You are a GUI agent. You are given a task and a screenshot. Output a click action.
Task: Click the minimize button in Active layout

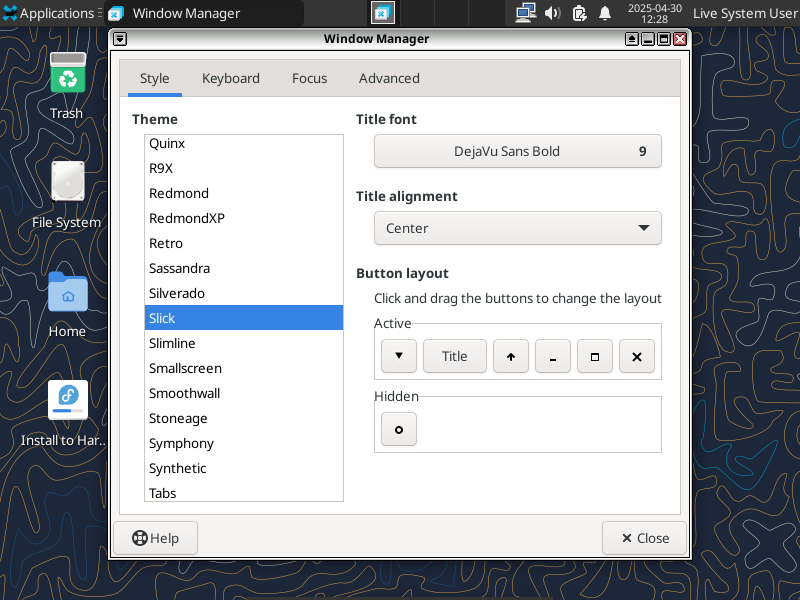click(x=553, y=356)
